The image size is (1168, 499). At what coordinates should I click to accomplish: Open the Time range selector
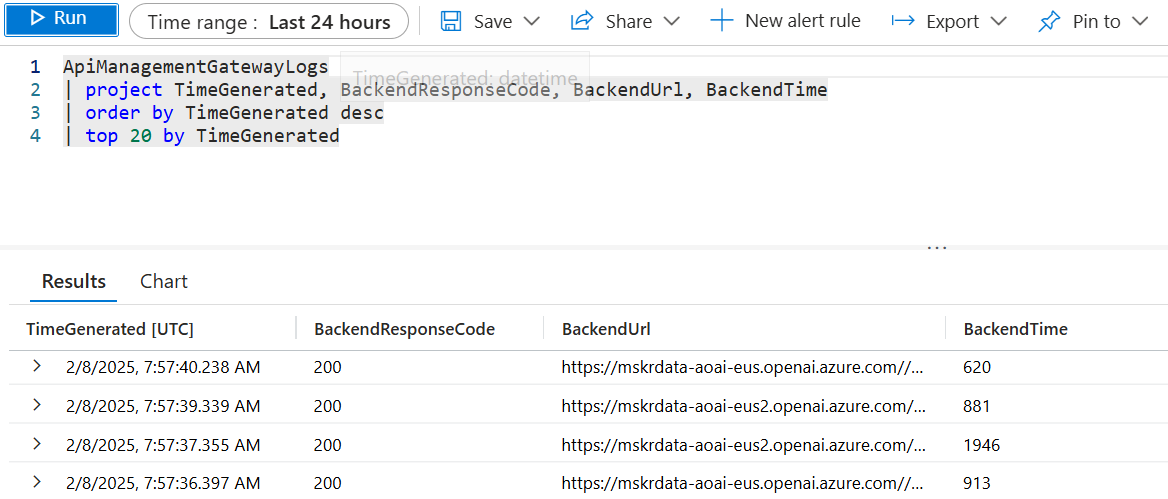268,21
